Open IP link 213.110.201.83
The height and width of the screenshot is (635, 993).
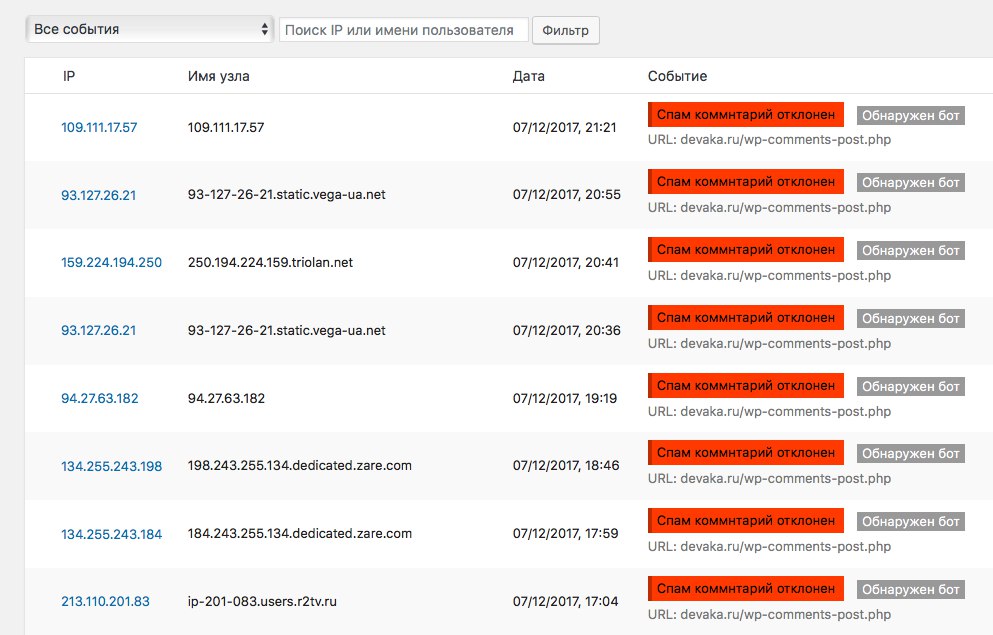[105, 601]
